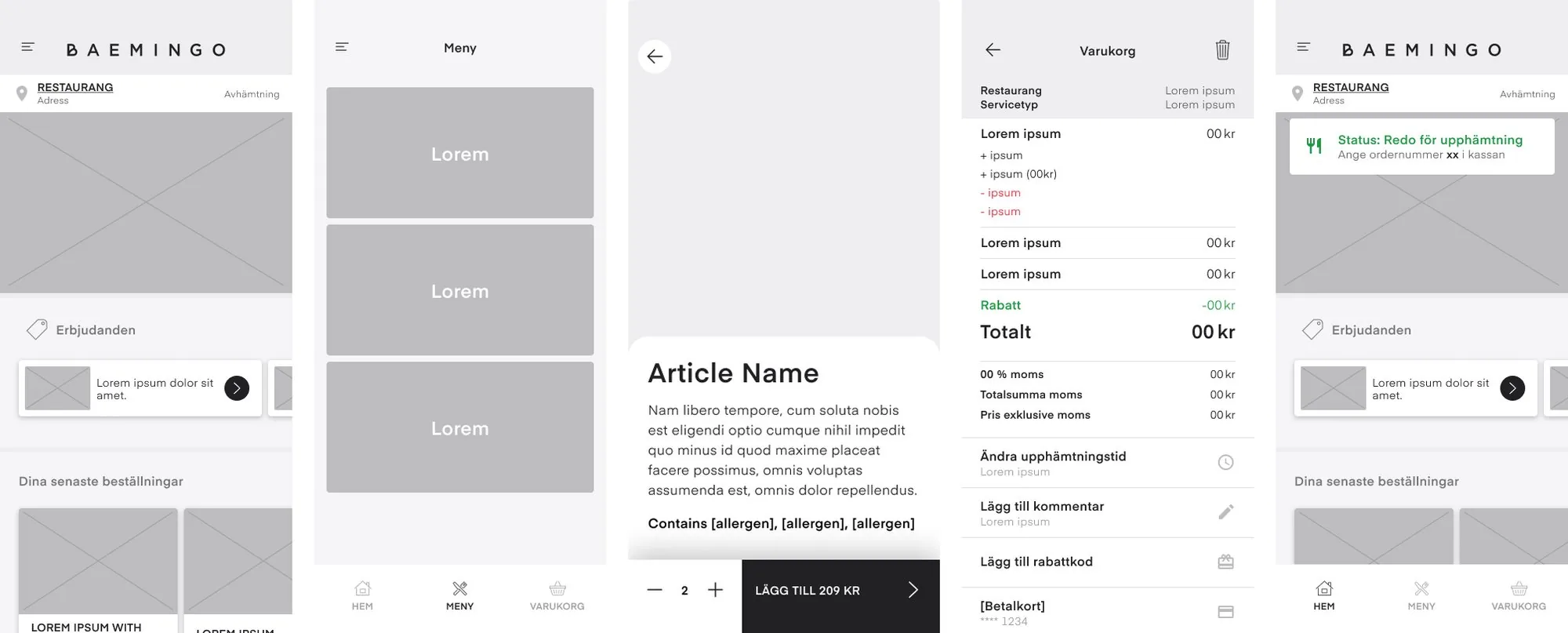
Task: Open hamburger menu on the Meny screen
Action: click(x=342, y=47)
